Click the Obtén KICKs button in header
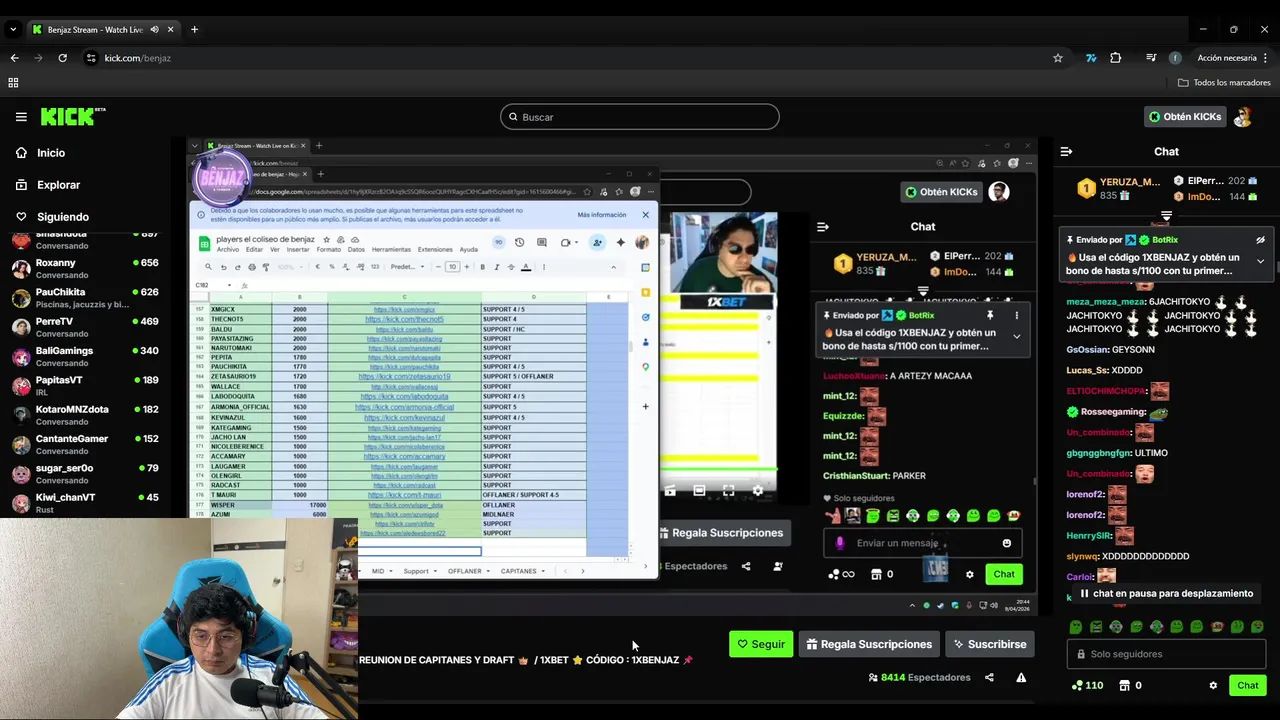The width and height of the screenshot is (1280, 720). click(x=1185, y=117)
